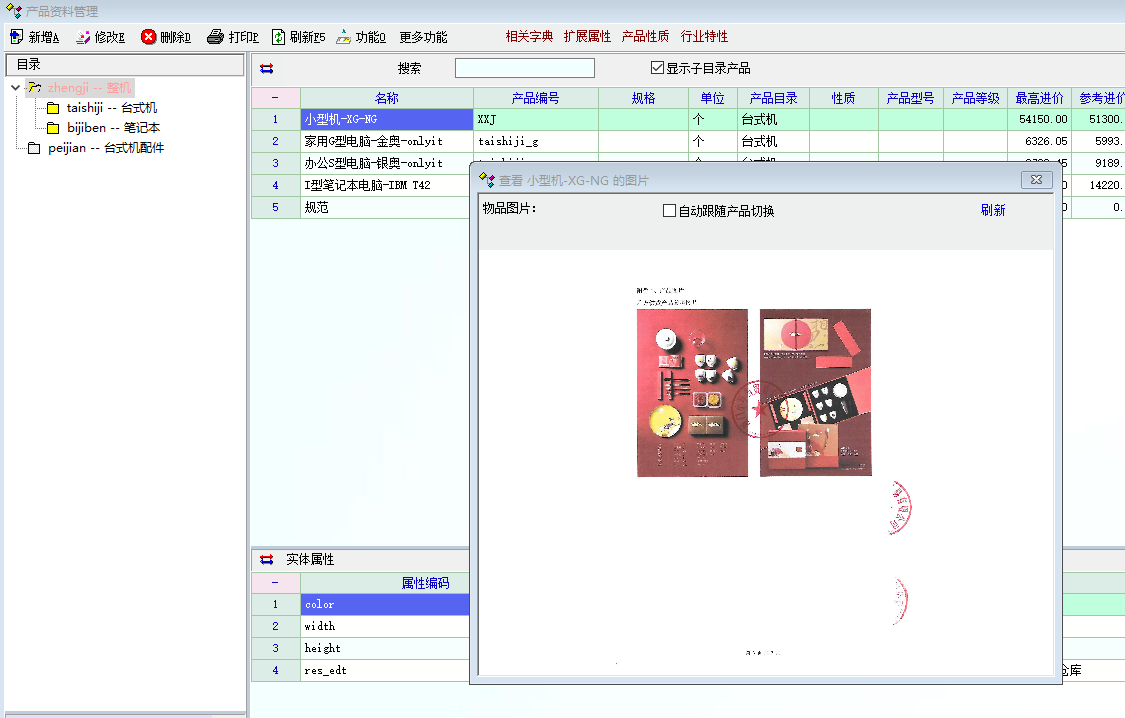Click the 新增 (Add) toolbar icon

pyautogui.click(x=16, y=37)
